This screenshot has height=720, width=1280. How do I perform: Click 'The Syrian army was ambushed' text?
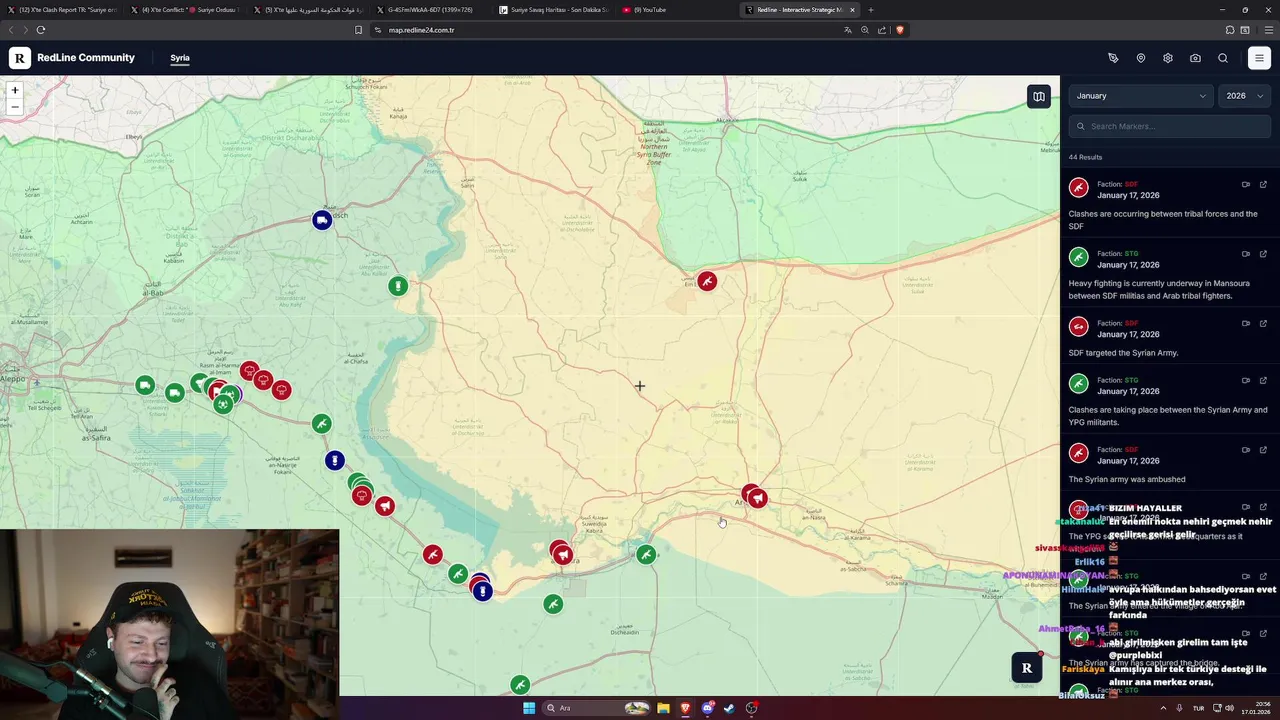[x=1127, y=479]
